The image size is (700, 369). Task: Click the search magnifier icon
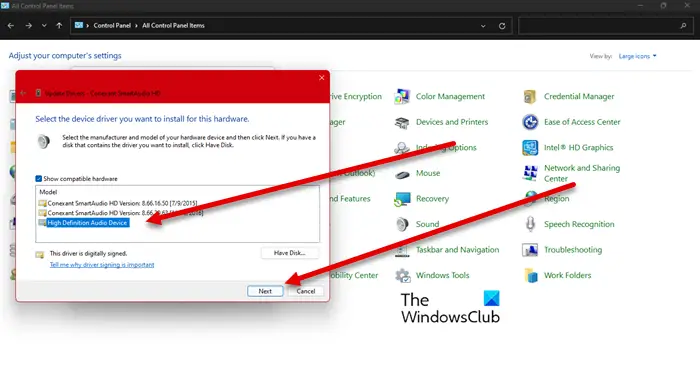[x=683, y=26]
